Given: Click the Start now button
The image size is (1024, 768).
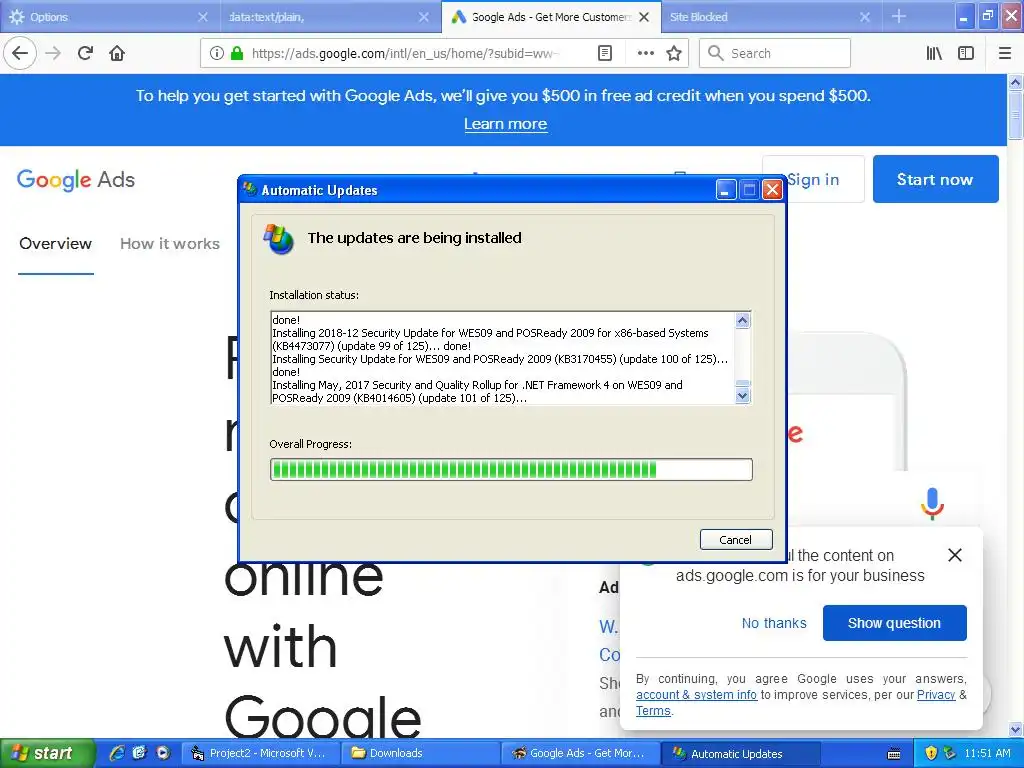Looking at the screenshot, I should point(935,179).
